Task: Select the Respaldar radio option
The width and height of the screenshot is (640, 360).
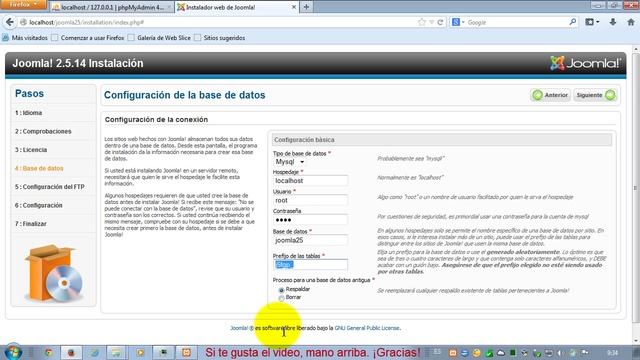Action: tap(281, 290)
